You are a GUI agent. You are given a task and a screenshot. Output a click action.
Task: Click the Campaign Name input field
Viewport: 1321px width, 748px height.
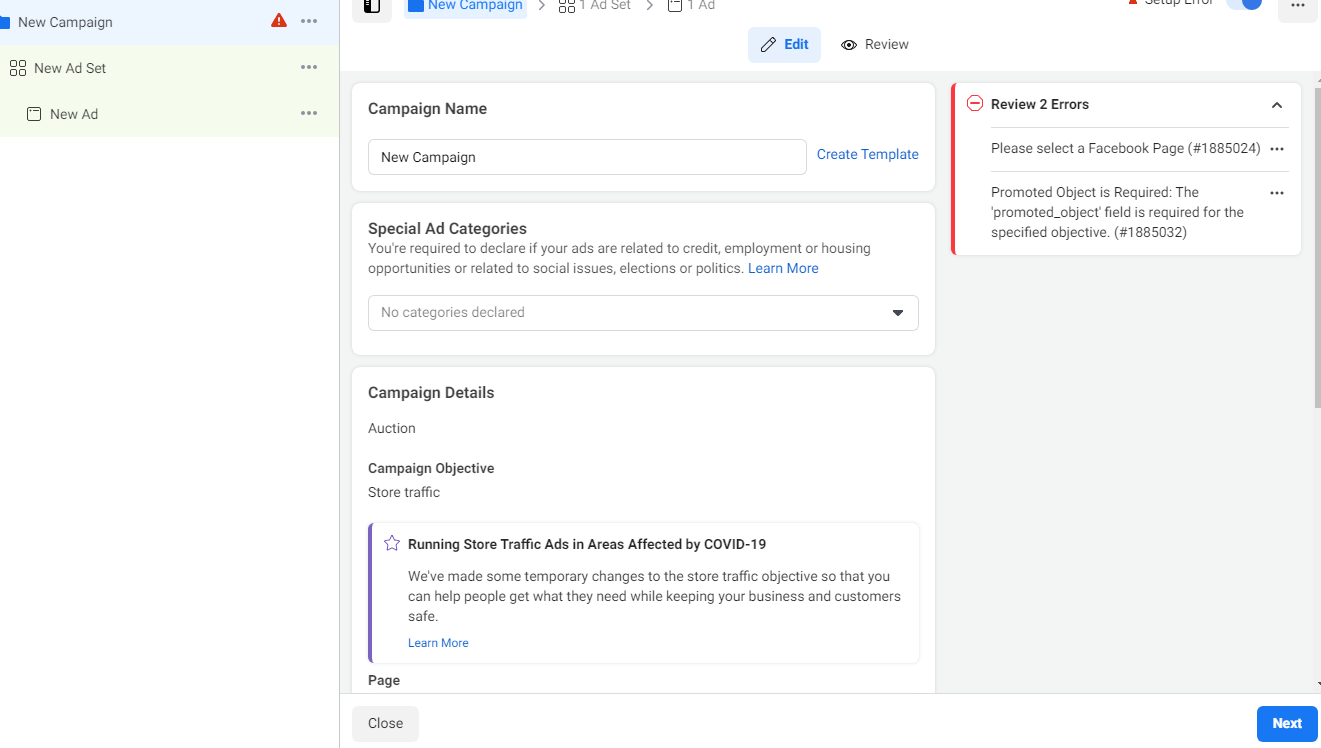point(587,157)
